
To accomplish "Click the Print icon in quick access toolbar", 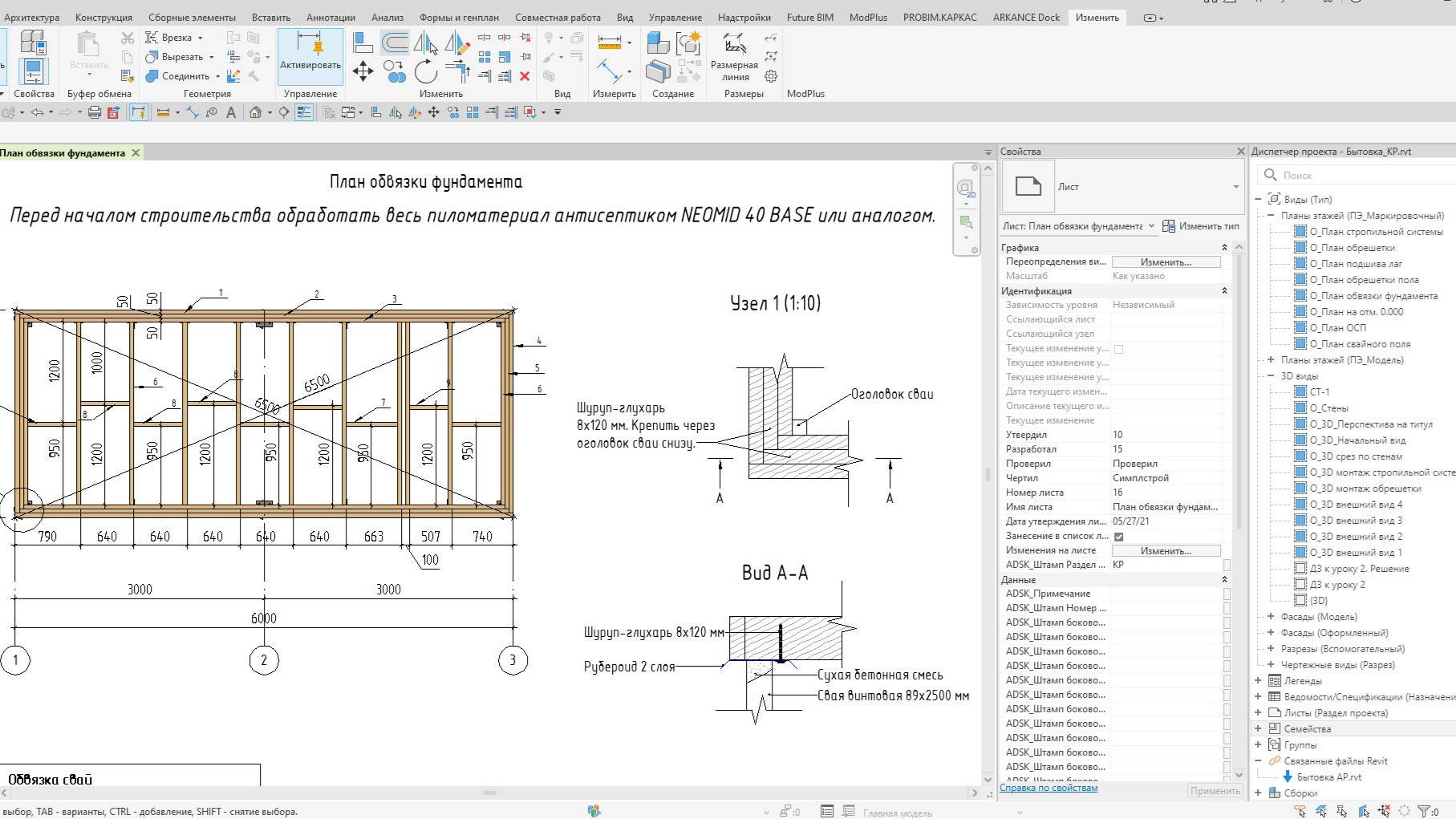I will 94,112.
